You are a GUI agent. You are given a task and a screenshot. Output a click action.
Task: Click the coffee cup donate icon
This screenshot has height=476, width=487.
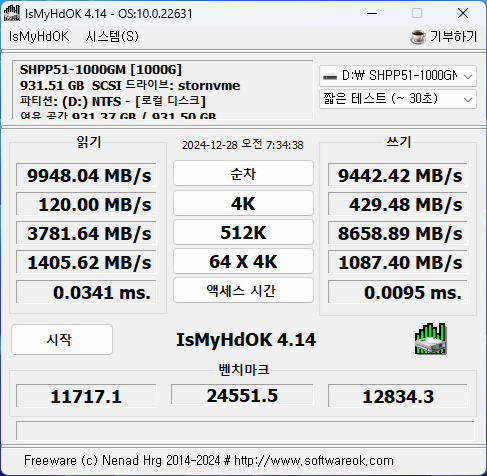point(418,37)
